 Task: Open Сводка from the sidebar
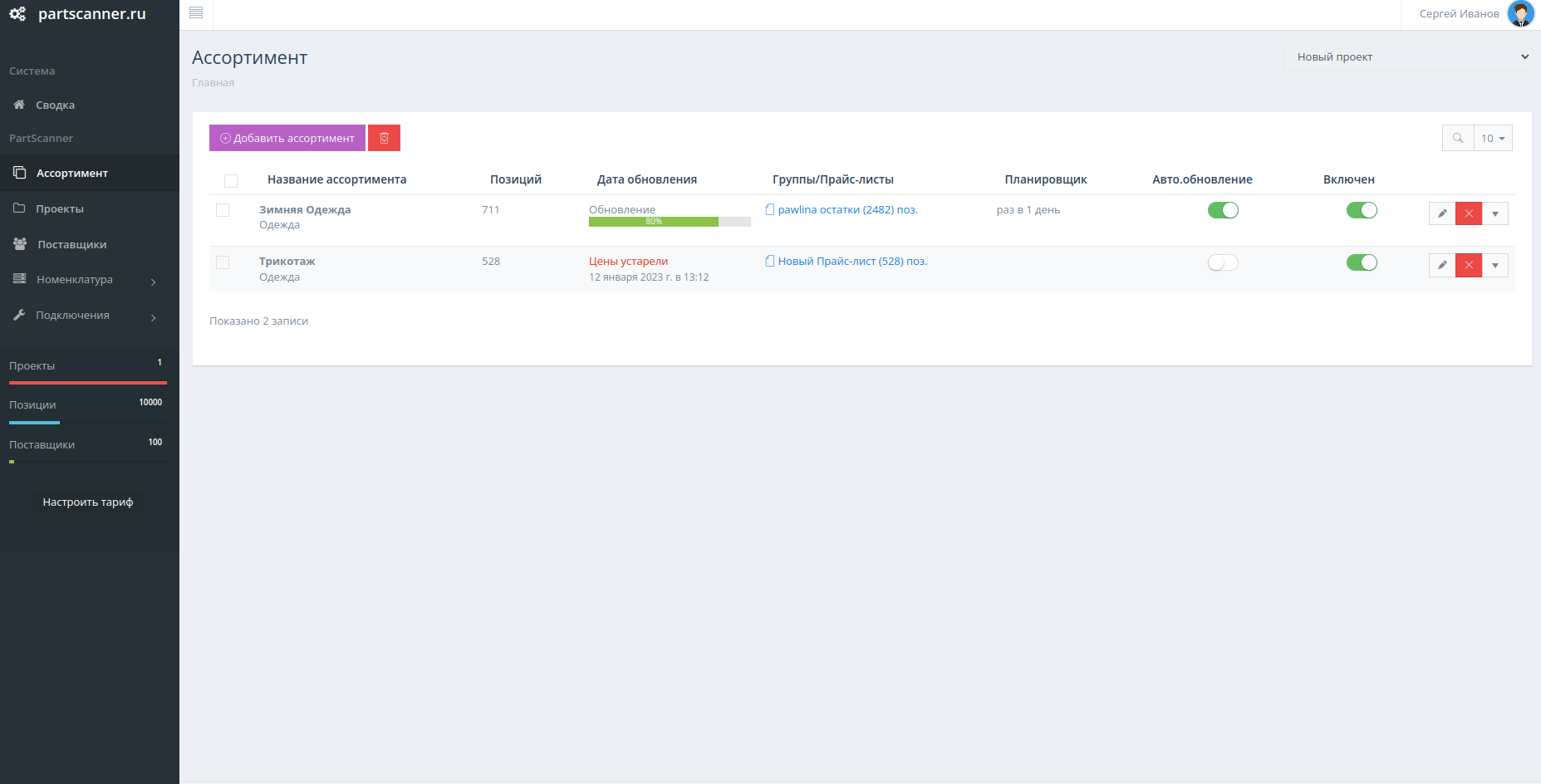tap(55, 105)
